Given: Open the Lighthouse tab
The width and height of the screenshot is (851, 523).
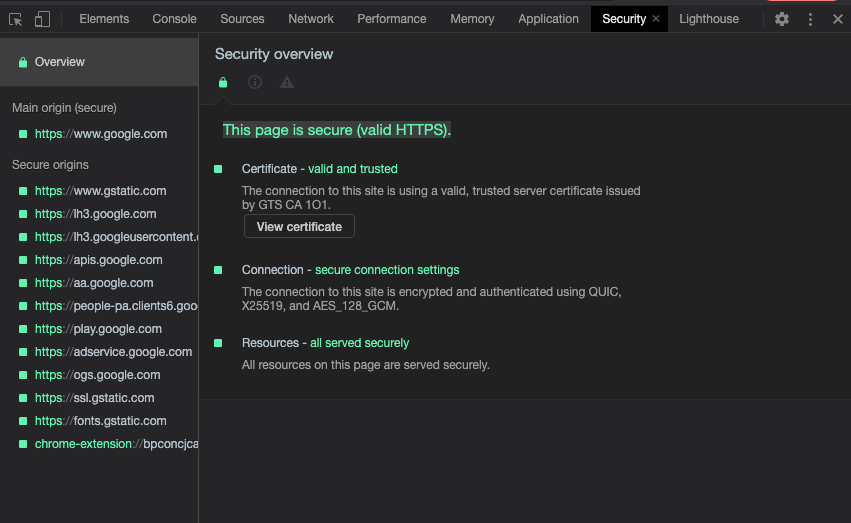Looking at the screenshot, I should point(709,19).
